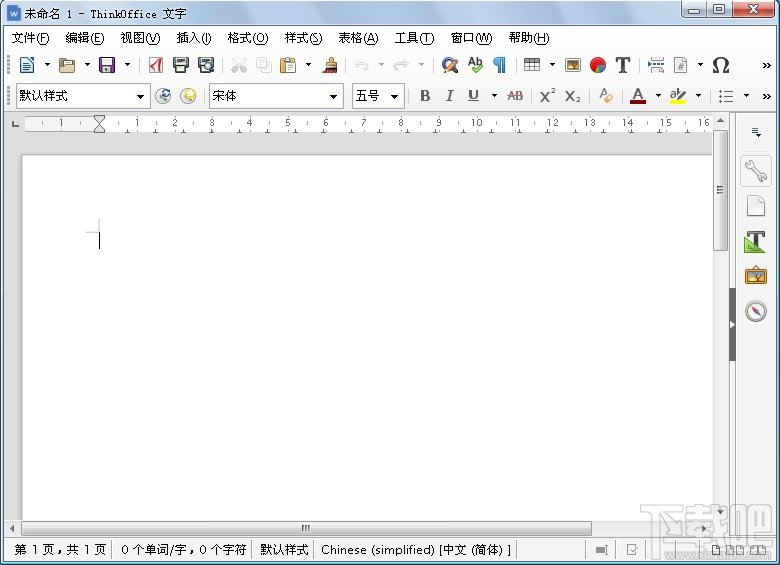Open bullet list style dropdown arrow
This screenshot has height=565, width=780.
pos(746,95)
